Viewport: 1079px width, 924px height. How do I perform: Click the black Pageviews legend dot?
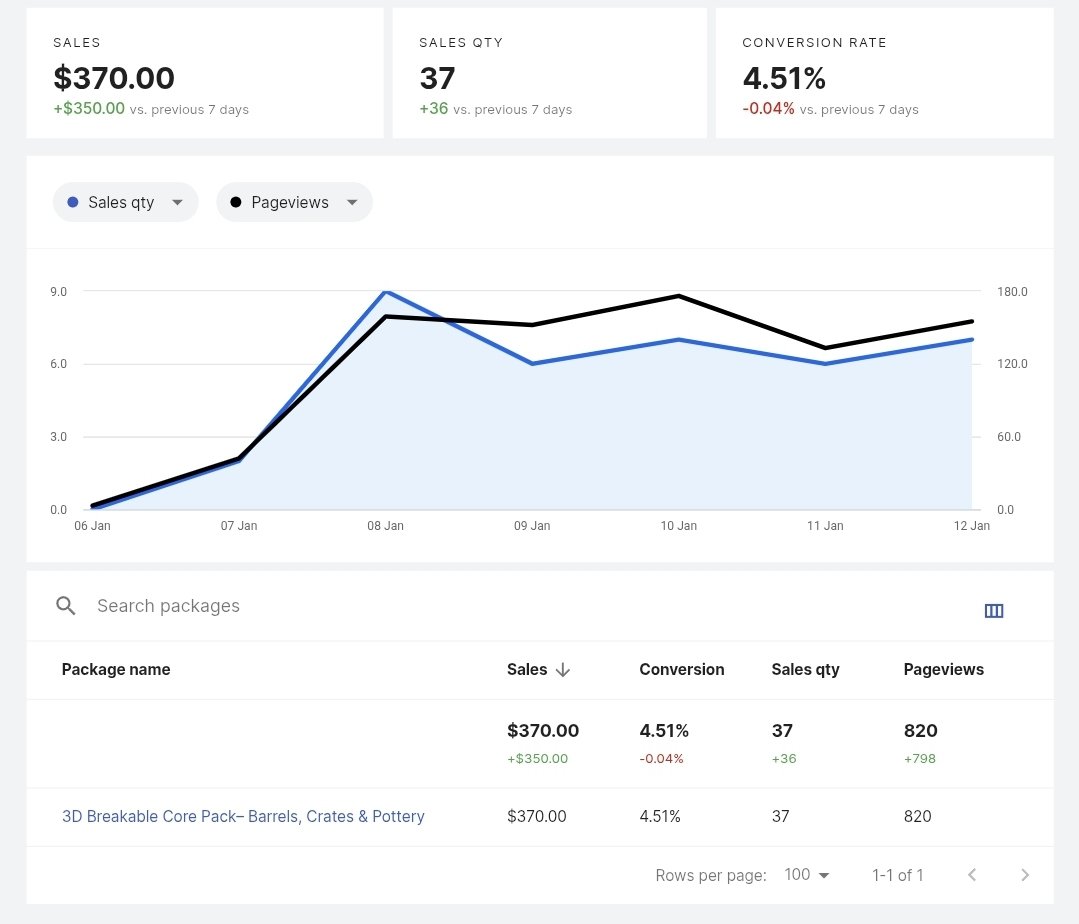[x=235, y=202]
